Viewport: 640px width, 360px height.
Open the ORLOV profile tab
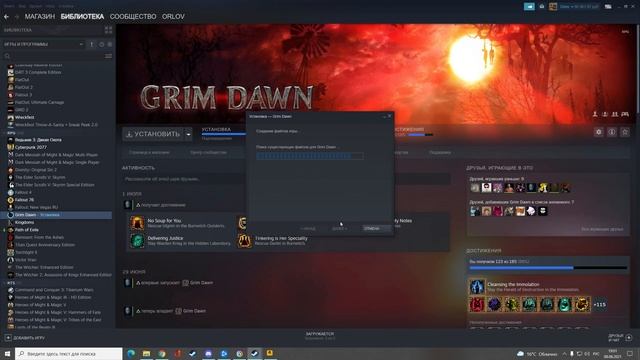click(x=173, y=17)
